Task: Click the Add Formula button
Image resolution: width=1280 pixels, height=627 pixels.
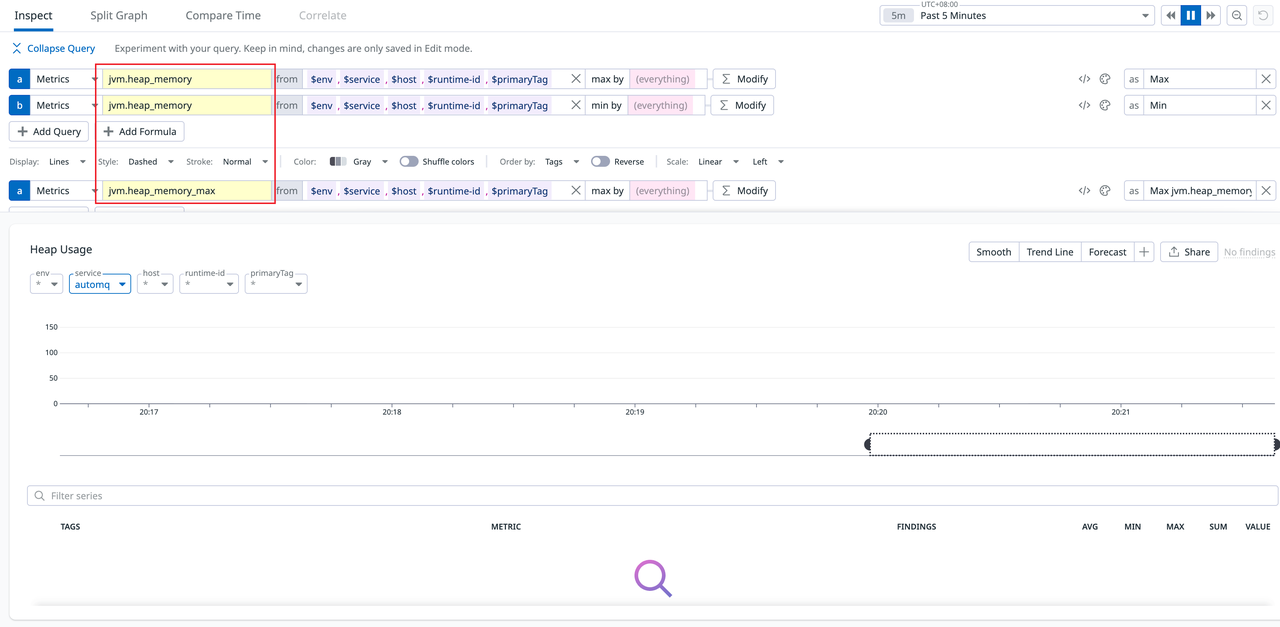Action: point(140,131)
